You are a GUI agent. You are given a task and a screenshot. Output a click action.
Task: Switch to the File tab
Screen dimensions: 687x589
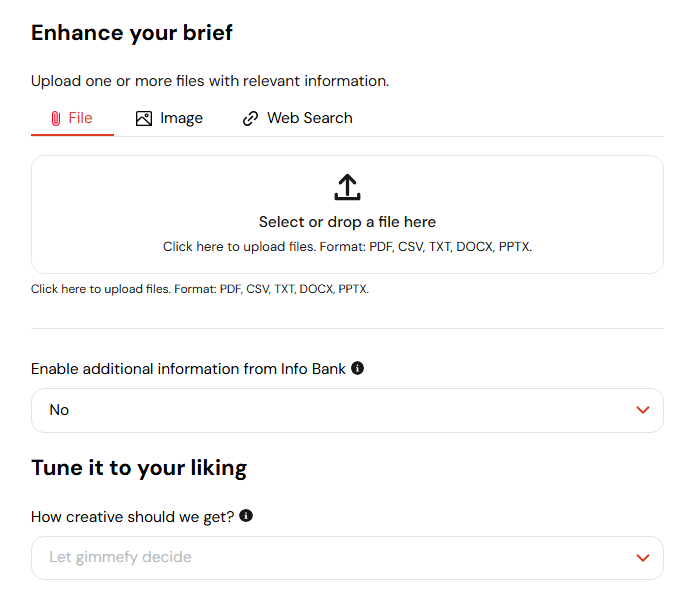(x=72, y=119)
